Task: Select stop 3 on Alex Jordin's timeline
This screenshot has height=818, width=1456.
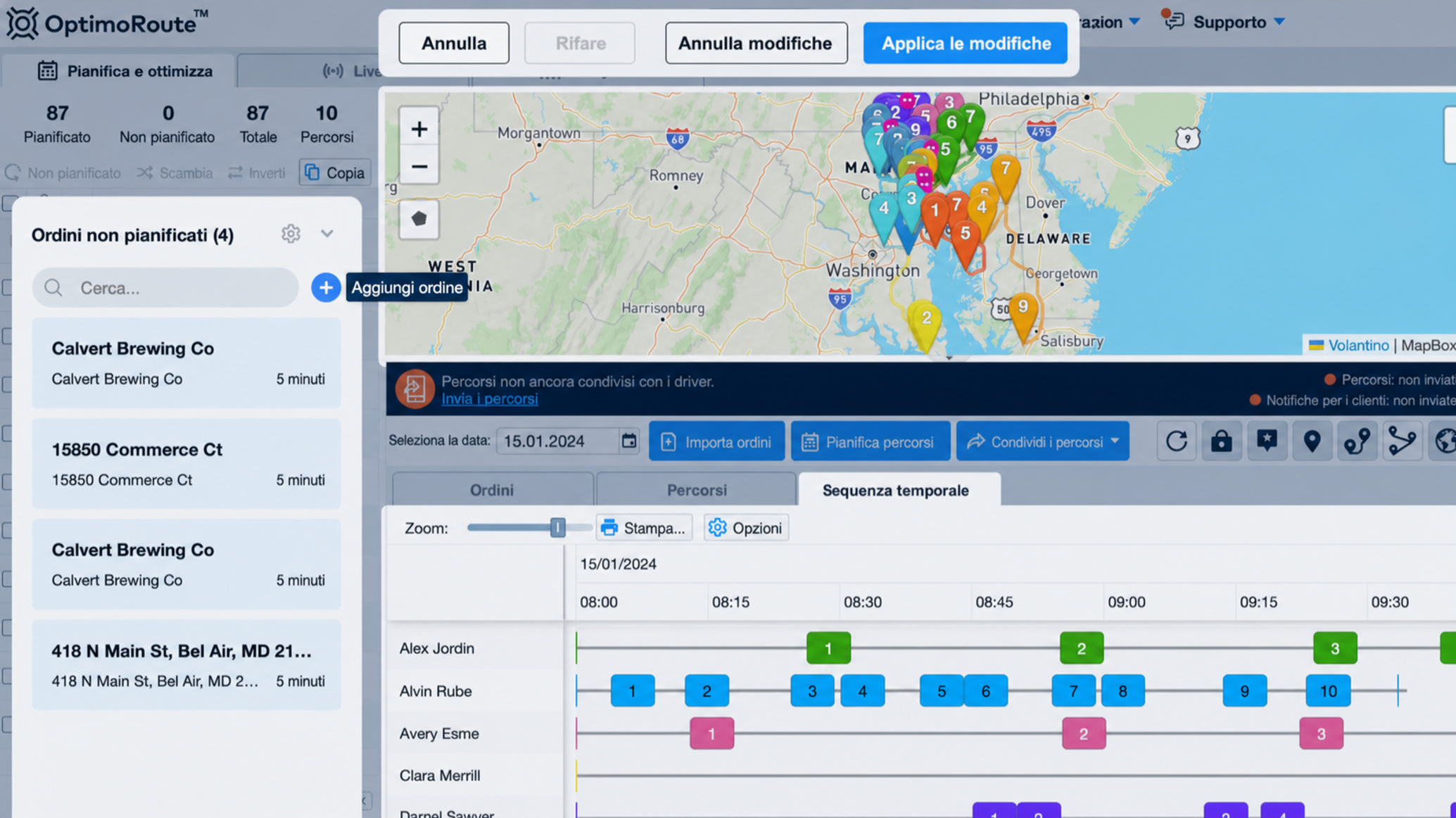Action: (1335, 648)
